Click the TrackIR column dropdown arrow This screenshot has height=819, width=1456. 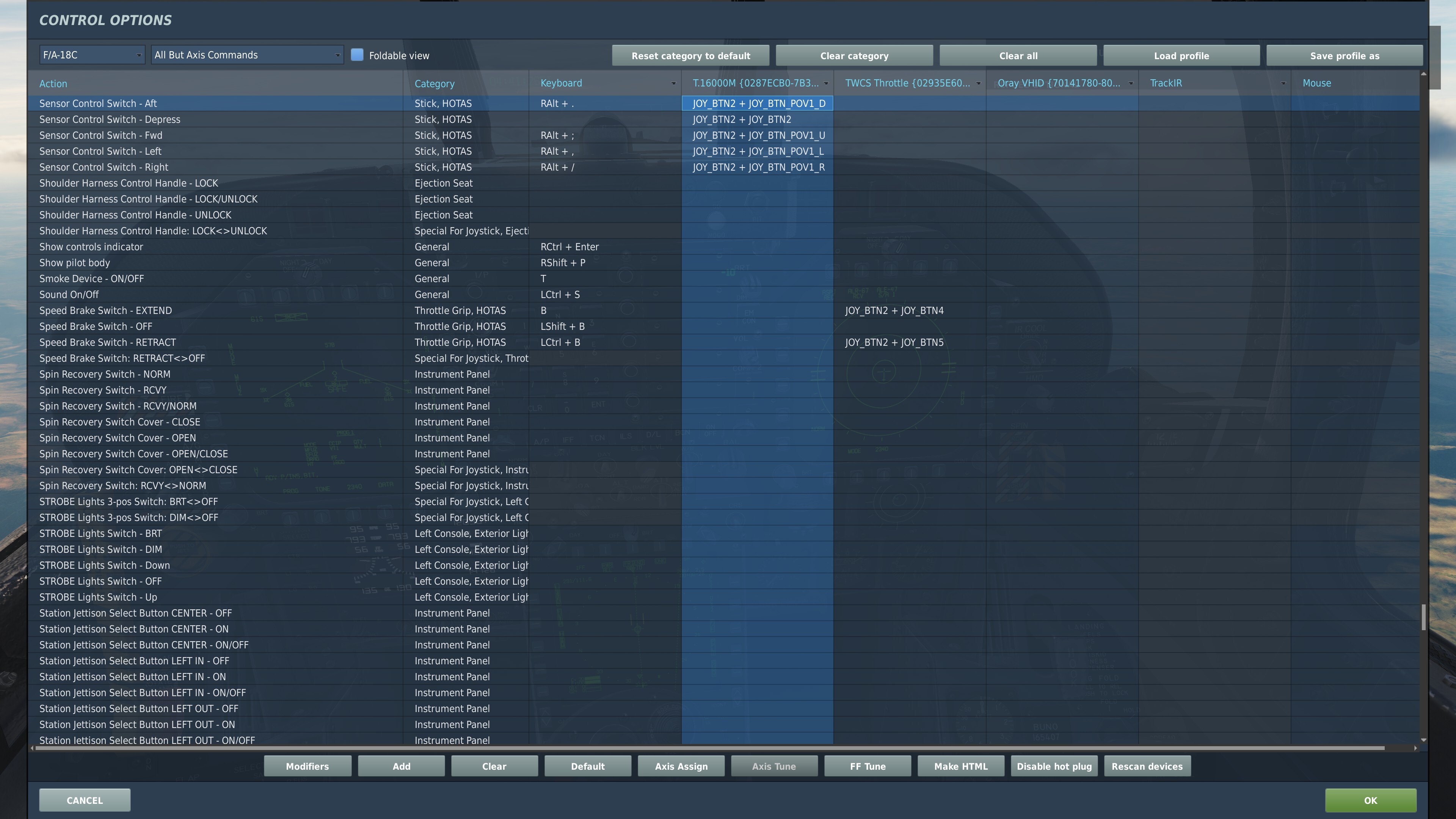1283,84
